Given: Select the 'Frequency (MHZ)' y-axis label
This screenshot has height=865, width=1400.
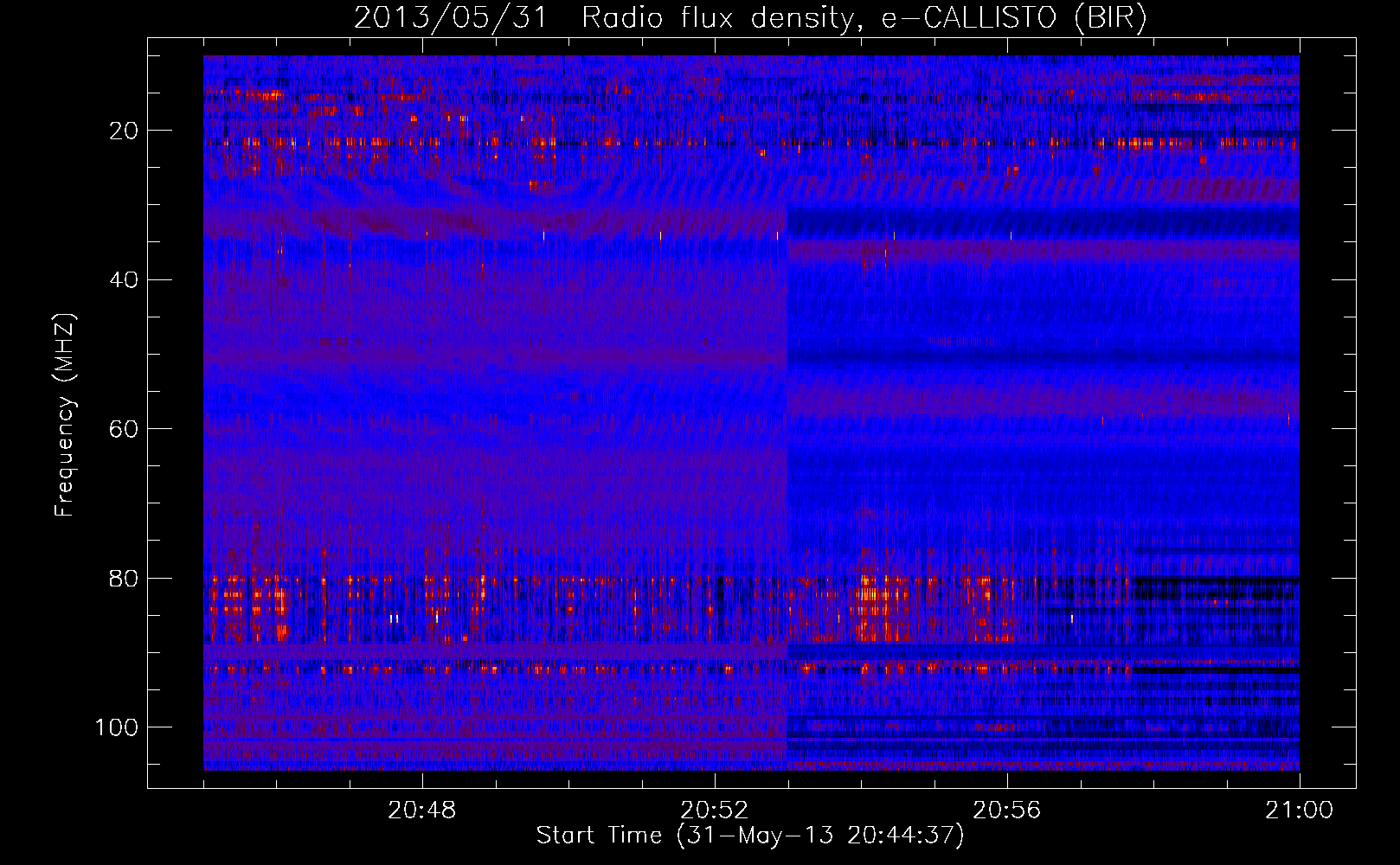Looking at the screenshot, I should [65, 415].
